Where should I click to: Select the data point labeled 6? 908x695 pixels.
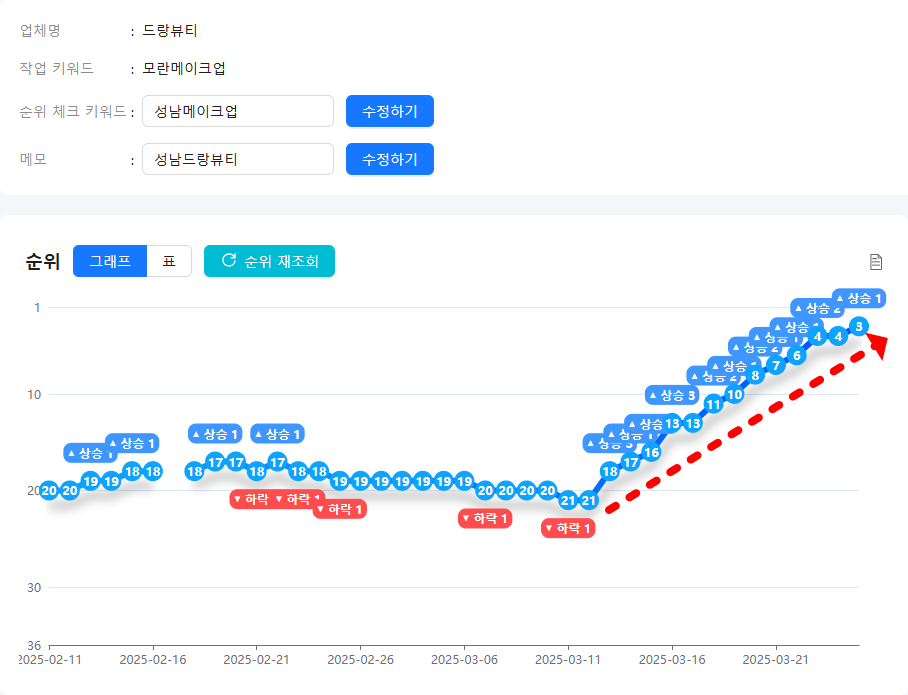point(797,356)
